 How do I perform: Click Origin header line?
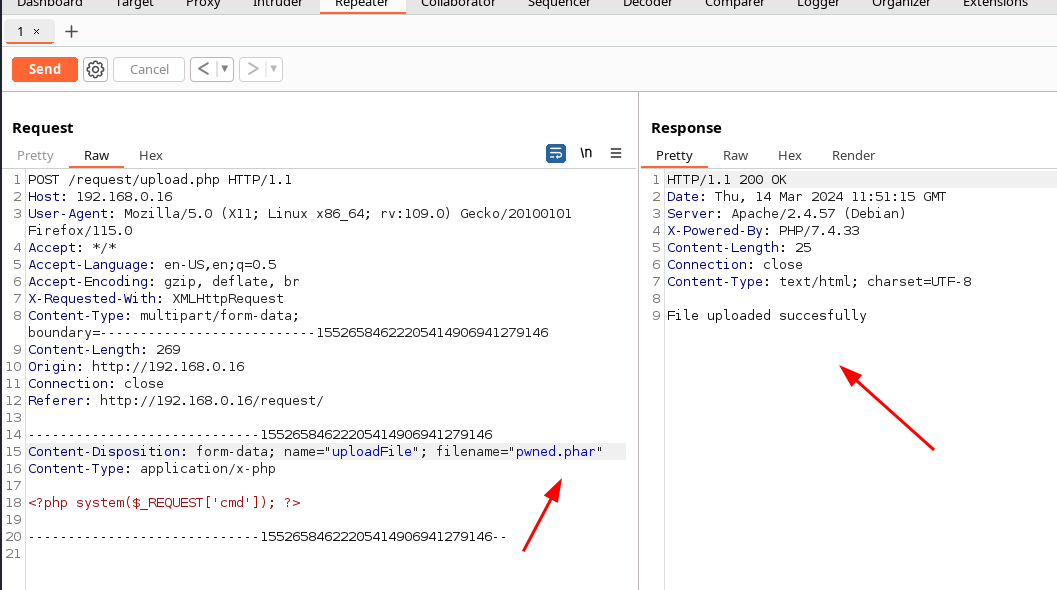(136, 367)
